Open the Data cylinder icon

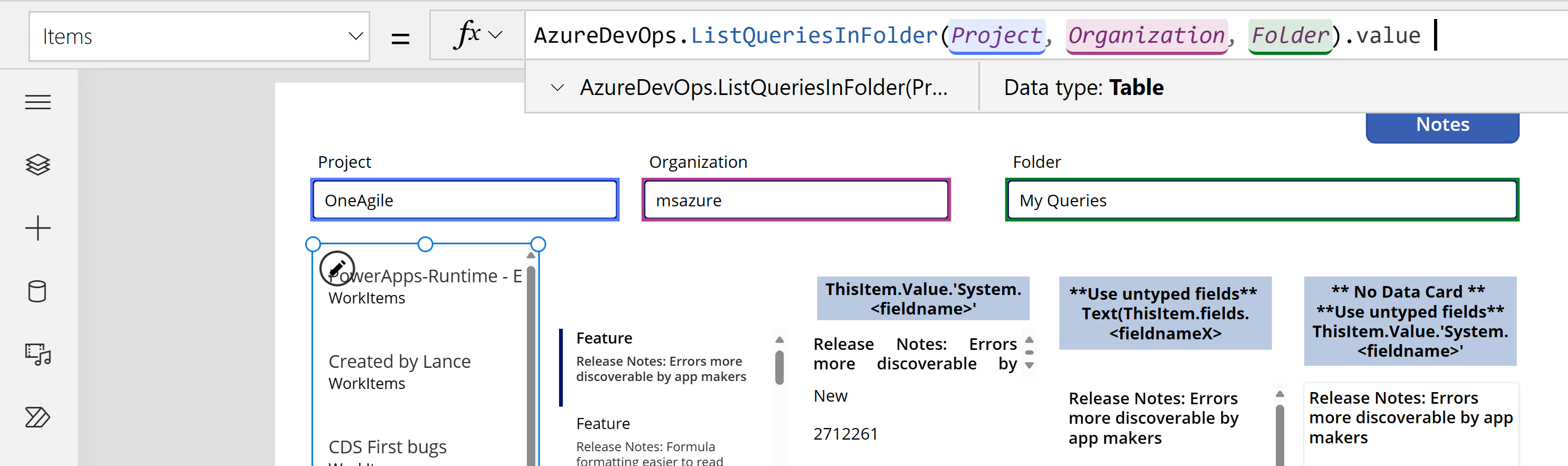tap(38, 291)
